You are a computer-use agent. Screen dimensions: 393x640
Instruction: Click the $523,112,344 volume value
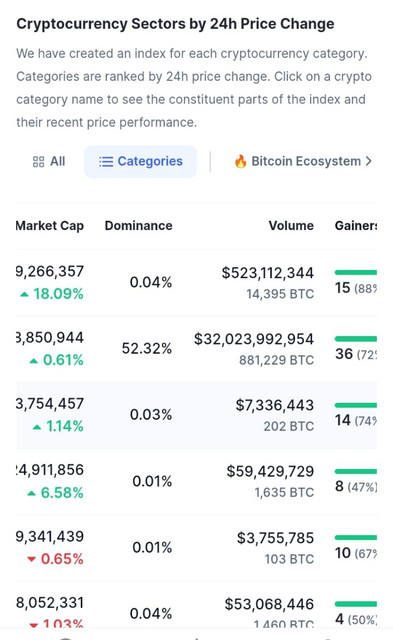pos(268,273)
